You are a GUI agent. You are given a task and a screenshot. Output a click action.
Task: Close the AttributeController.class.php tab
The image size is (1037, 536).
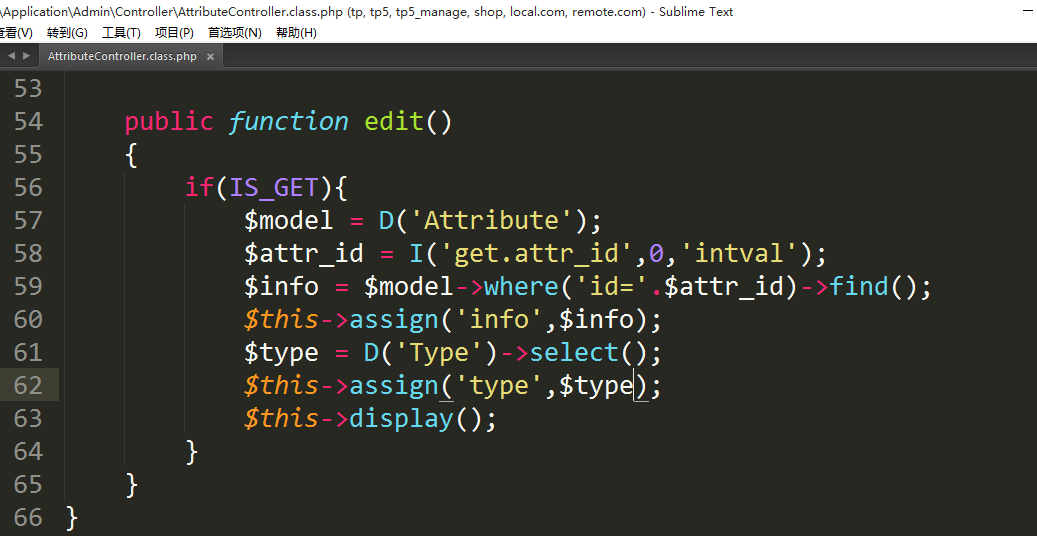[x=210, y=57]
